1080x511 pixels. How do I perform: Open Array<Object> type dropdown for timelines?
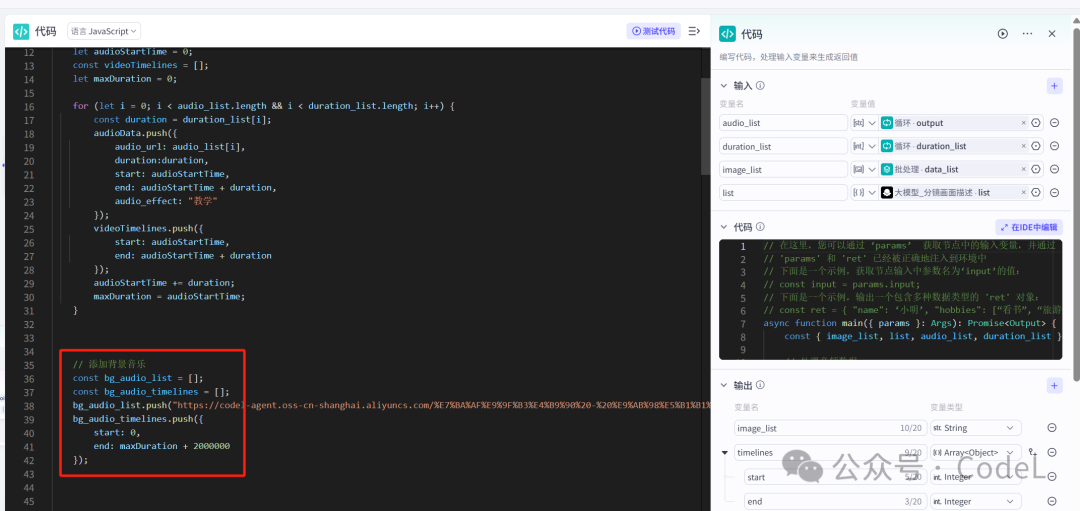975,452
